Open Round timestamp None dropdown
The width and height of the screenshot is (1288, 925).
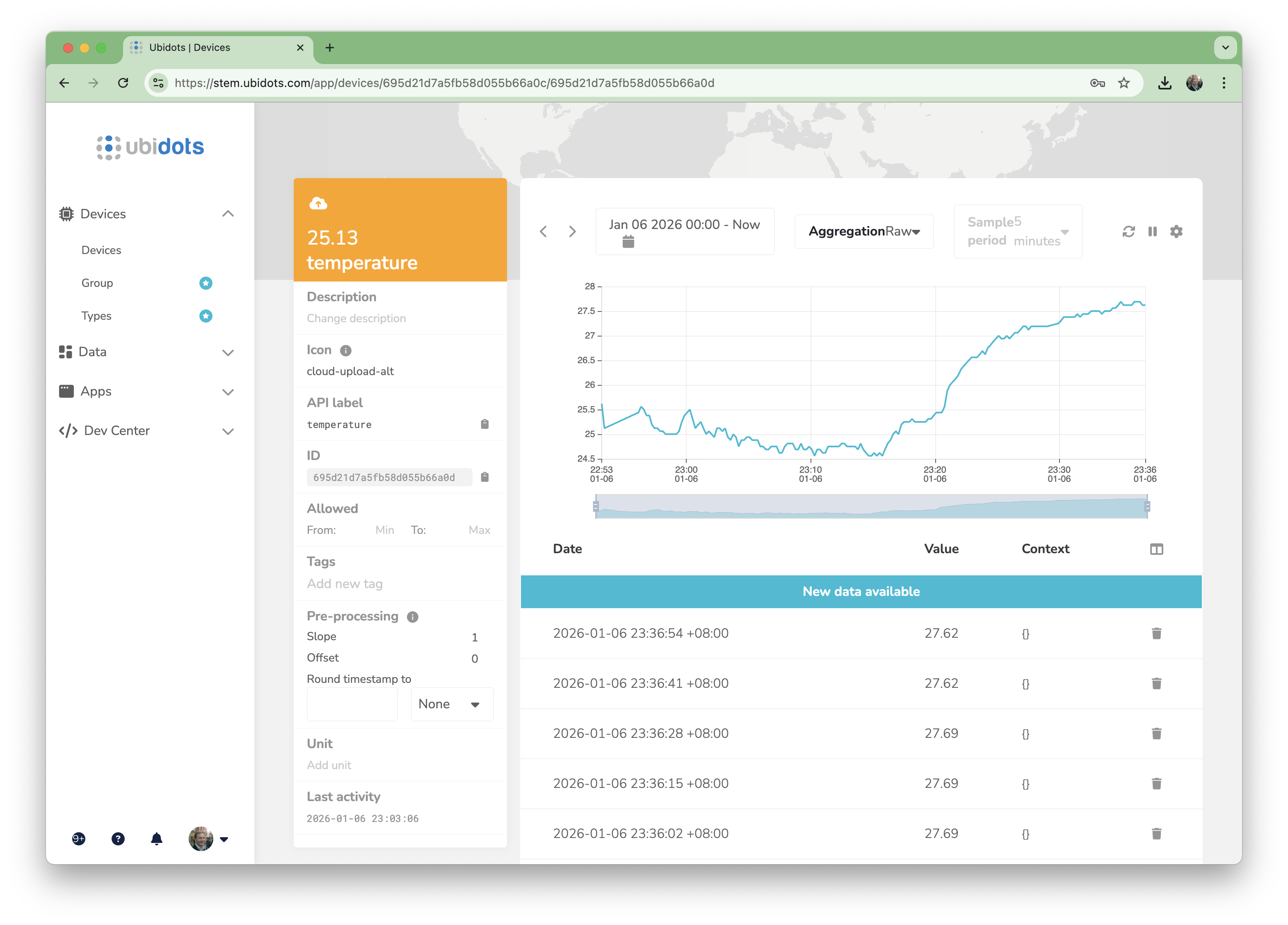point(452,704)
